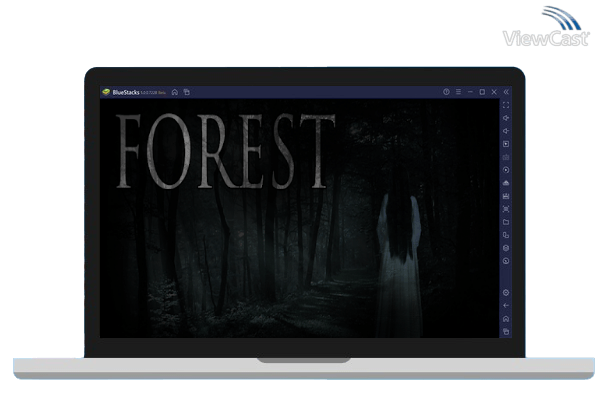Click the FOREST game title
The height and width of the screenshot is (414, 602).
[226, 151]
